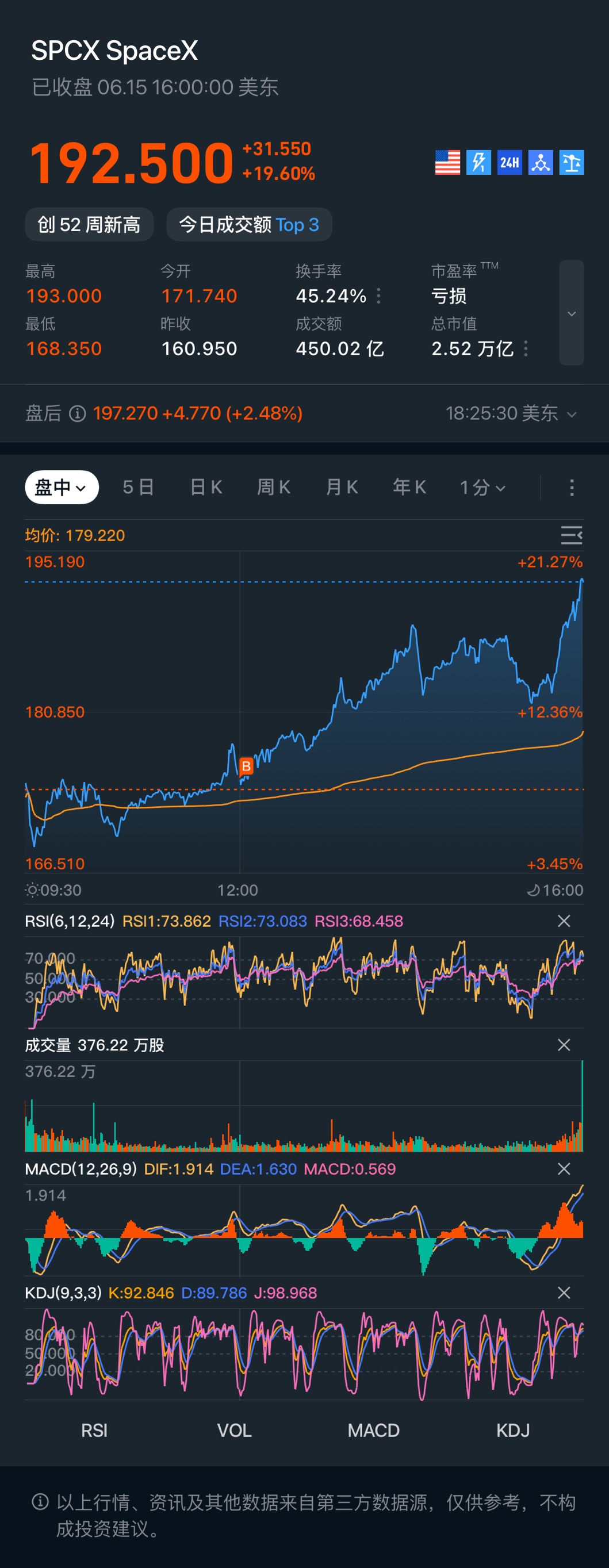Tap the 24H trading icon
The image size is (609, 1568).
coord(510,163)
